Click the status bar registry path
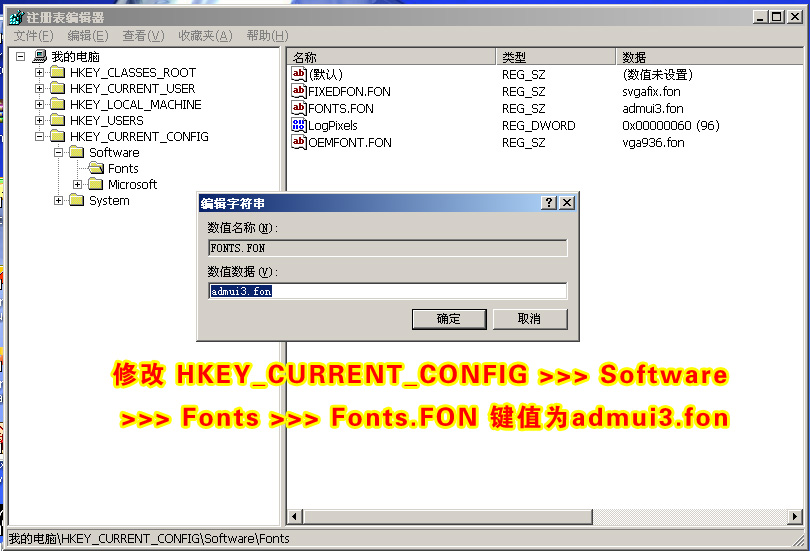 (x=149, y=539)
